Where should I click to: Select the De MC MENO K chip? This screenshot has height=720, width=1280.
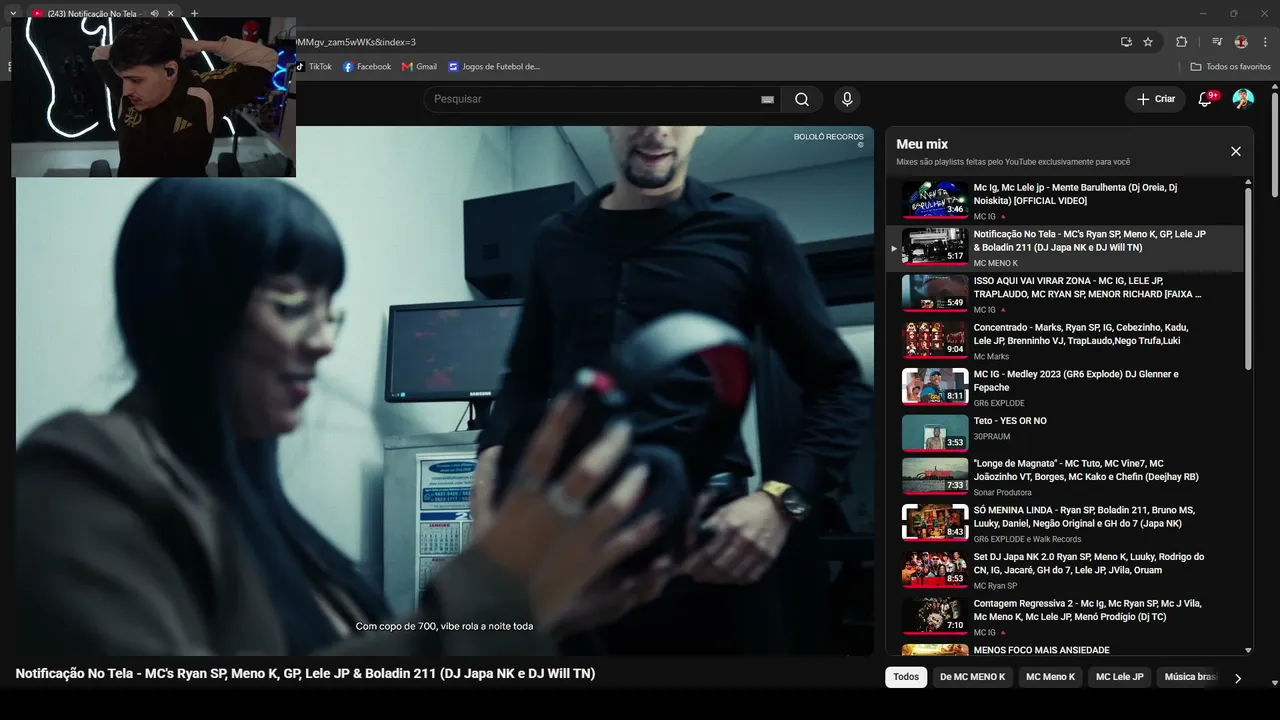tap(972, 677)
